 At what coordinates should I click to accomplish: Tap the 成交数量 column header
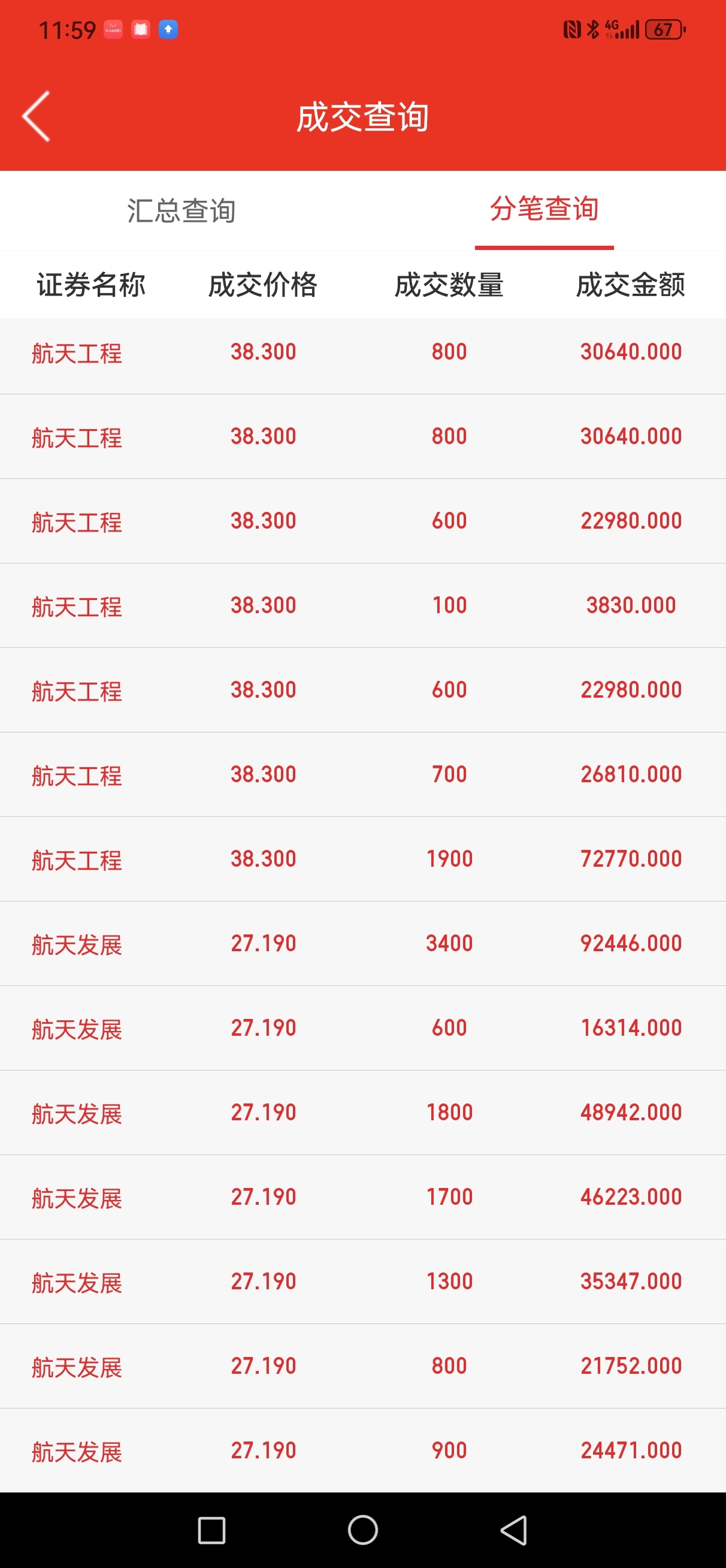(x=449, y=285)
